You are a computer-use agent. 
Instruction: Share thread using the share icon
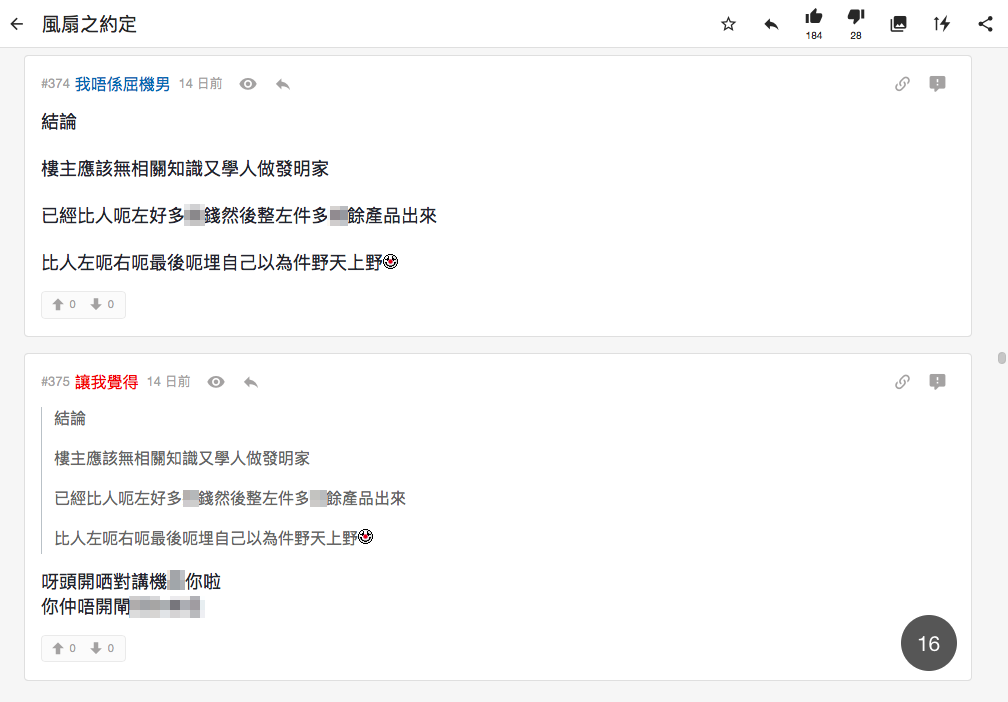click(985, 24)
